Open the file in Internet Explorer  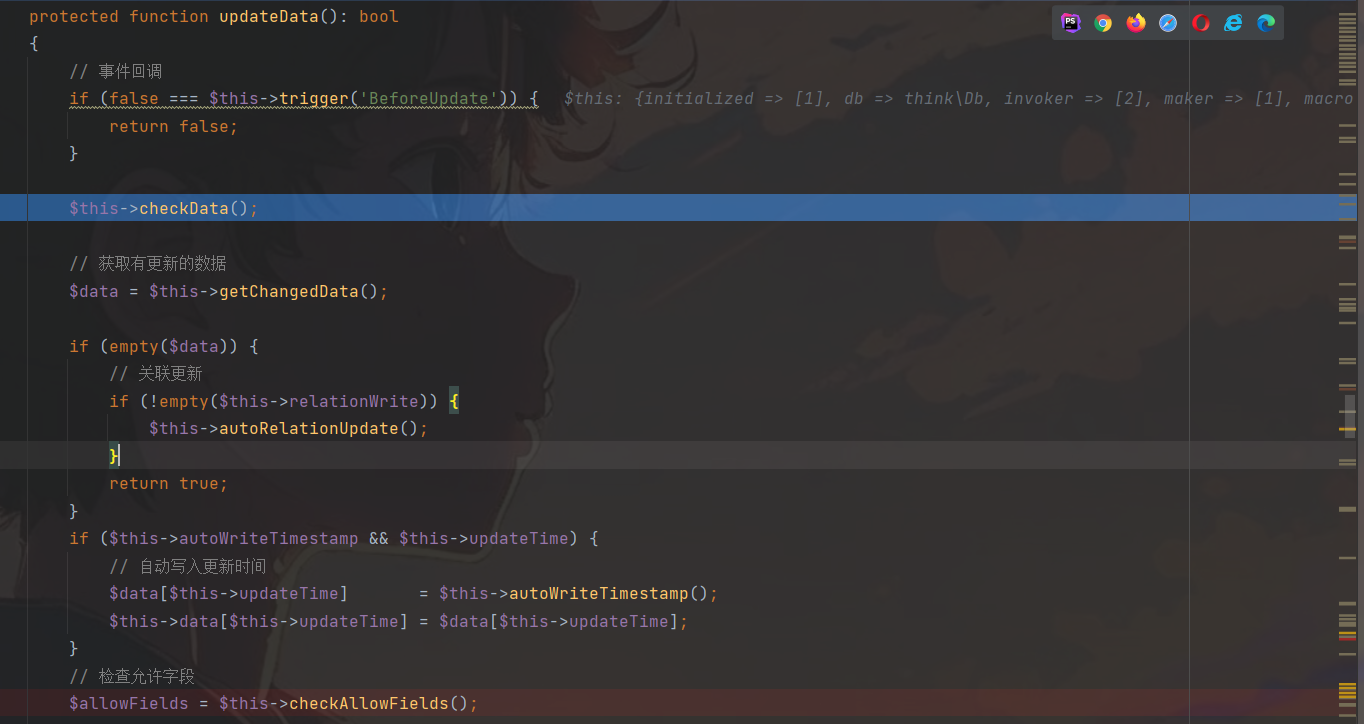1233,23
